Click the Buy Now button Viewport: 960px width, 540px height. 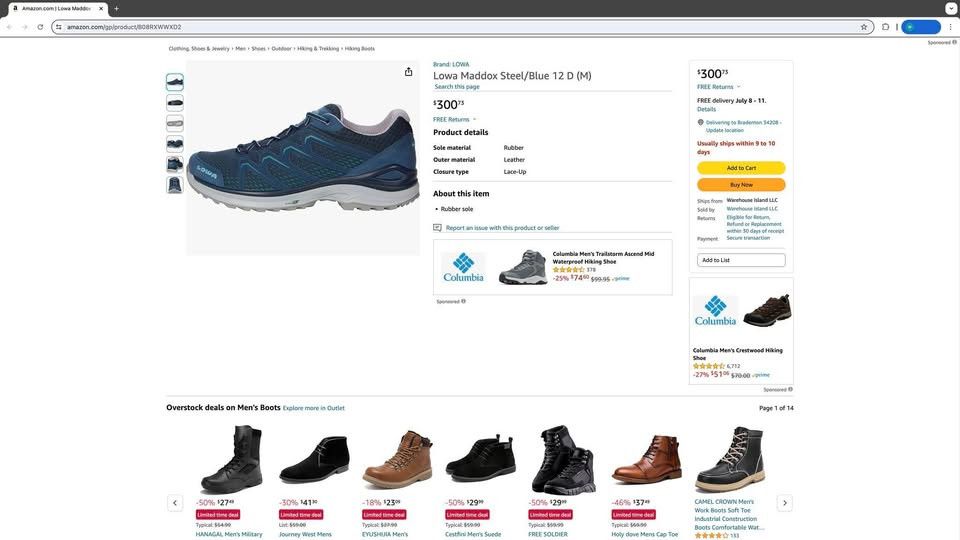click(x=741, y=184)
